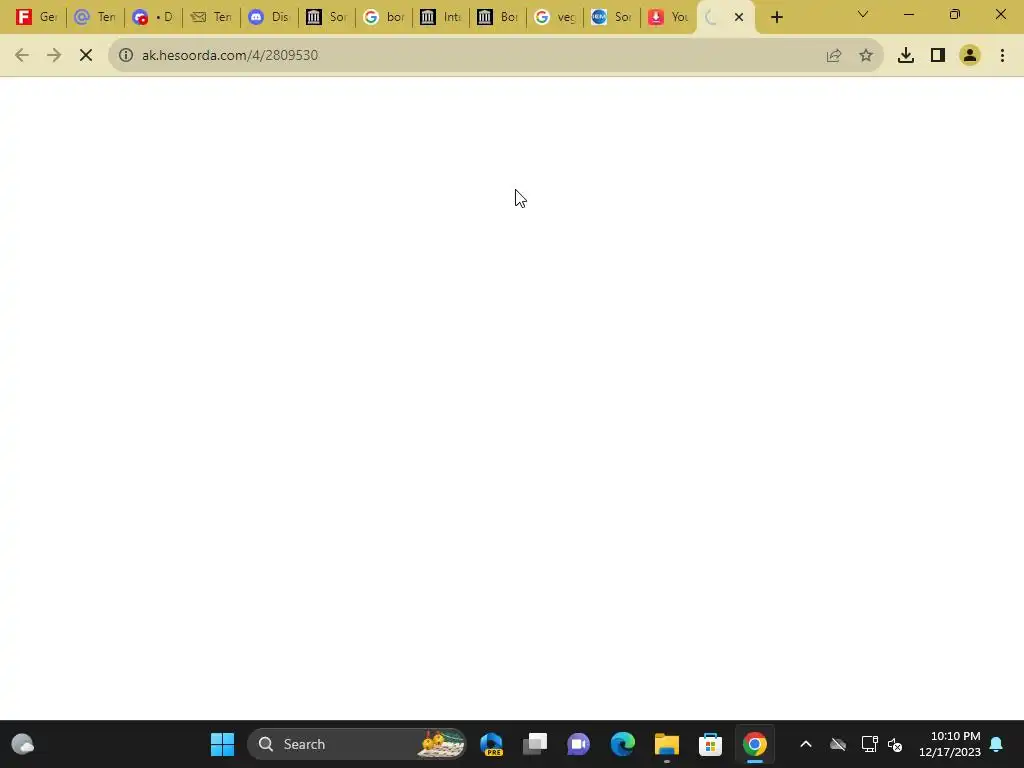
Task: Open Microsoft Edge from the taskbar
Action: point(622,744)
